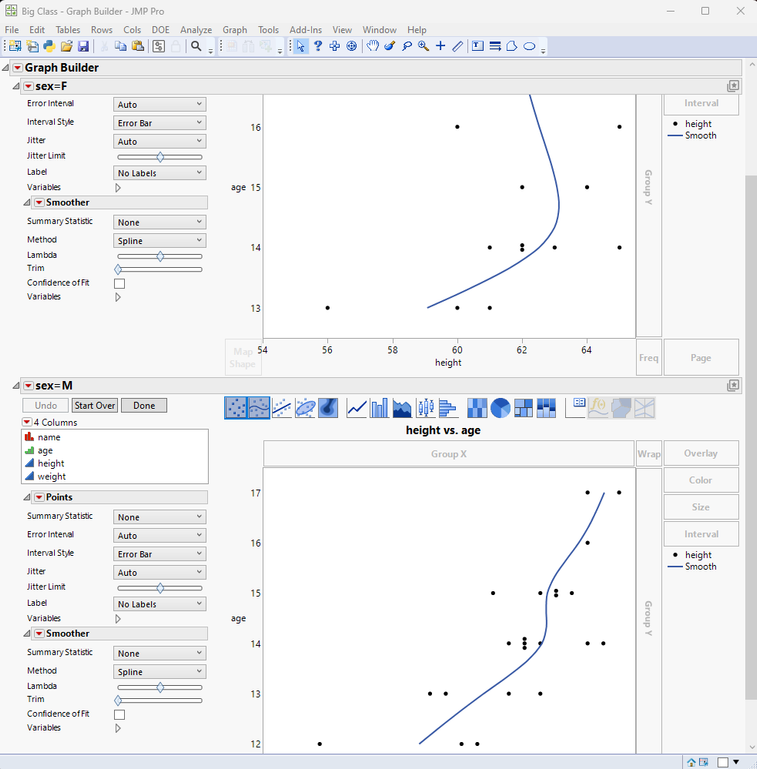Select the Arrow pointer tool

301,46
